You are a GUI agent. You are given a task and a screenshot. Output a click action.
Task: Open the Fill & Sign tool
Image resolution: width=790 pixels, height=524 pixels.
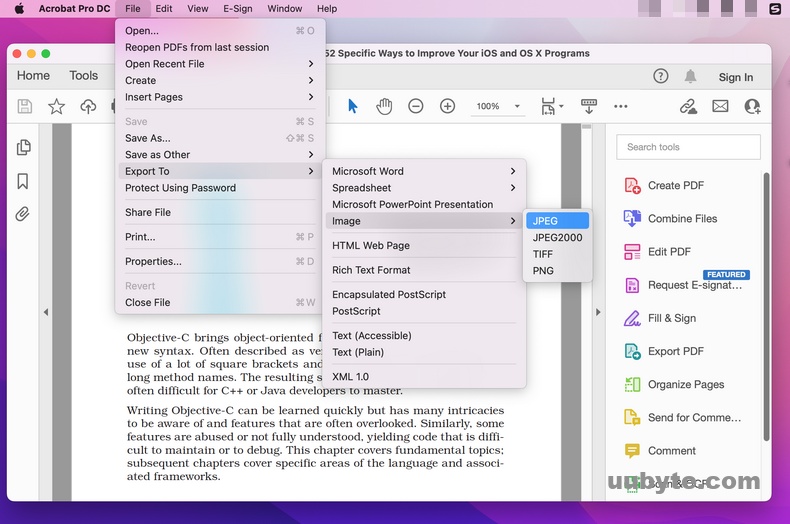click(660, 318)
